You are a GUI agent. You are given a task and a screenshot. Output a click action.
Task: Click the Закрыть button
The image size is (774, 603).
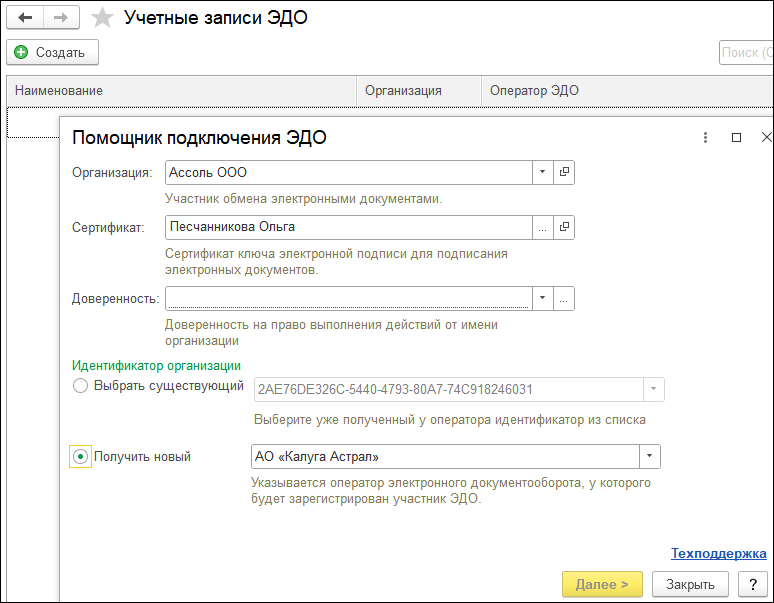(x=690, y=584)
